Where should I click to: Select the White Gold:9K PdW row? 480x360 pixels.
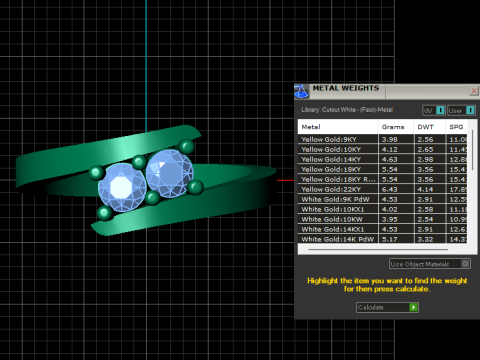383,199
